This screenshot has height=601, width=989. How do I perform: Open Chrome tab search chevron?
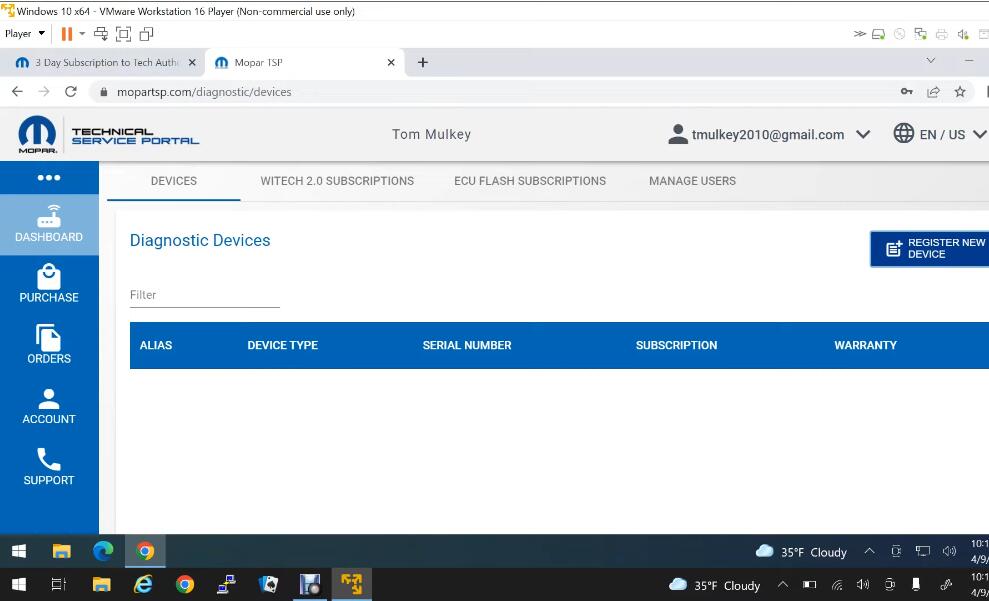(x=930, y=61)
